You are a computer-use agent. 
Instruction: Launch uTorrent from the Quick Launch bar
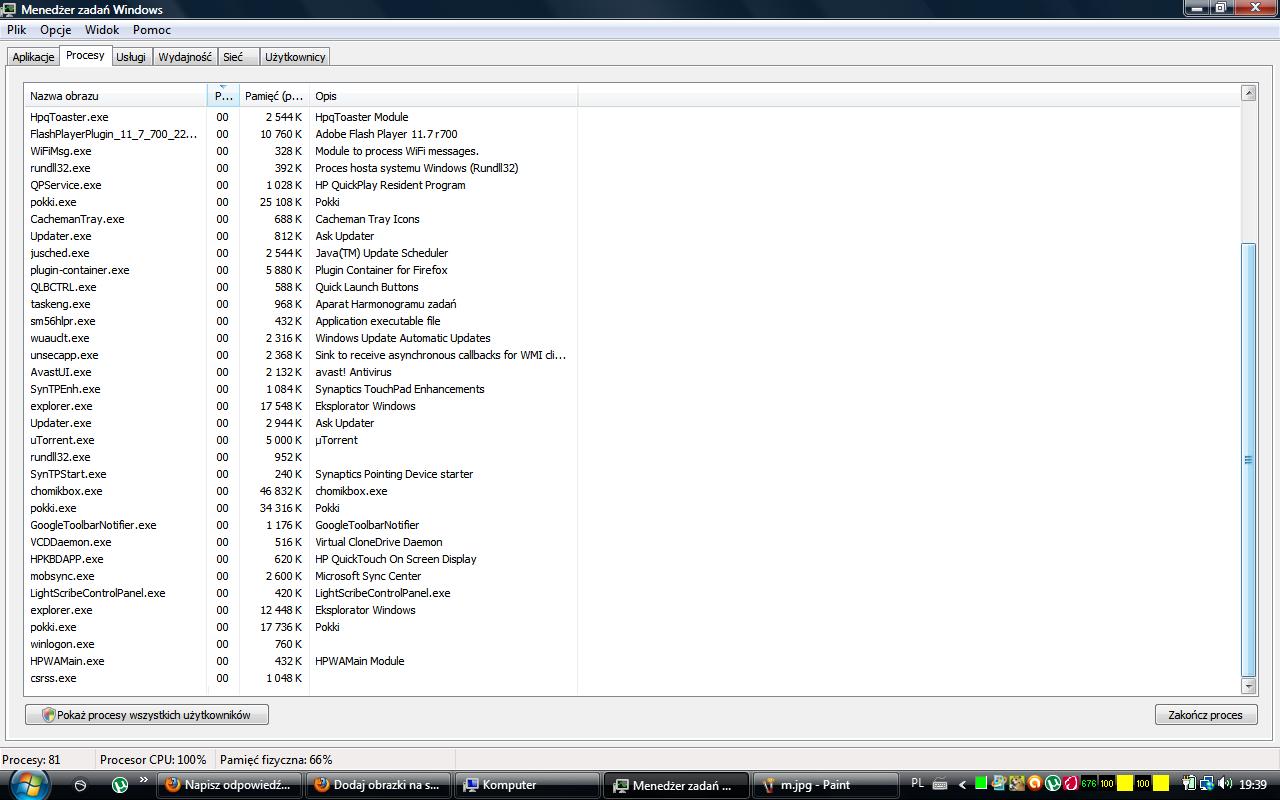click(119, 786)
